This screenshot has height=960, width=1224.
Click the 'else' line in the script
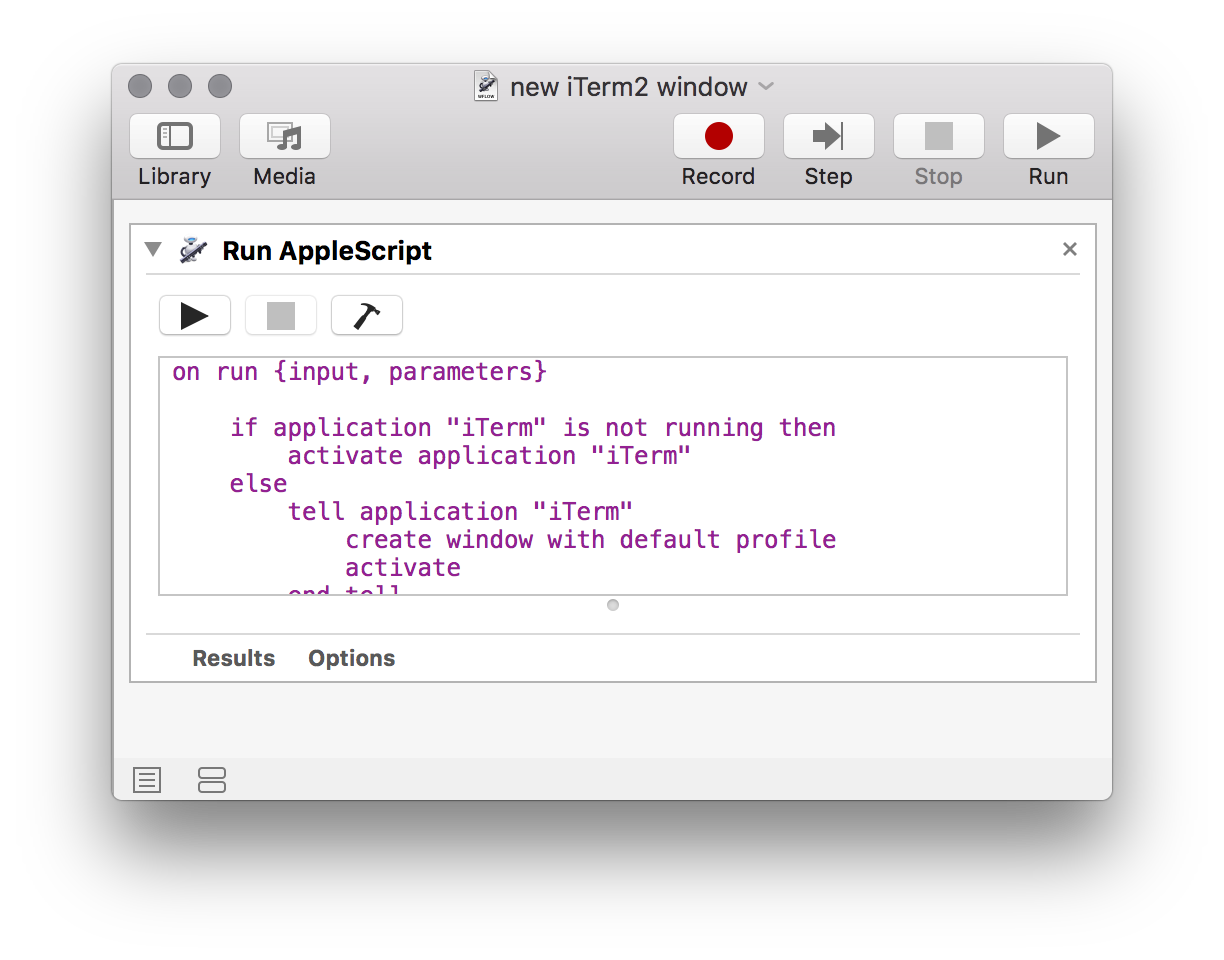tap(259, 484)
